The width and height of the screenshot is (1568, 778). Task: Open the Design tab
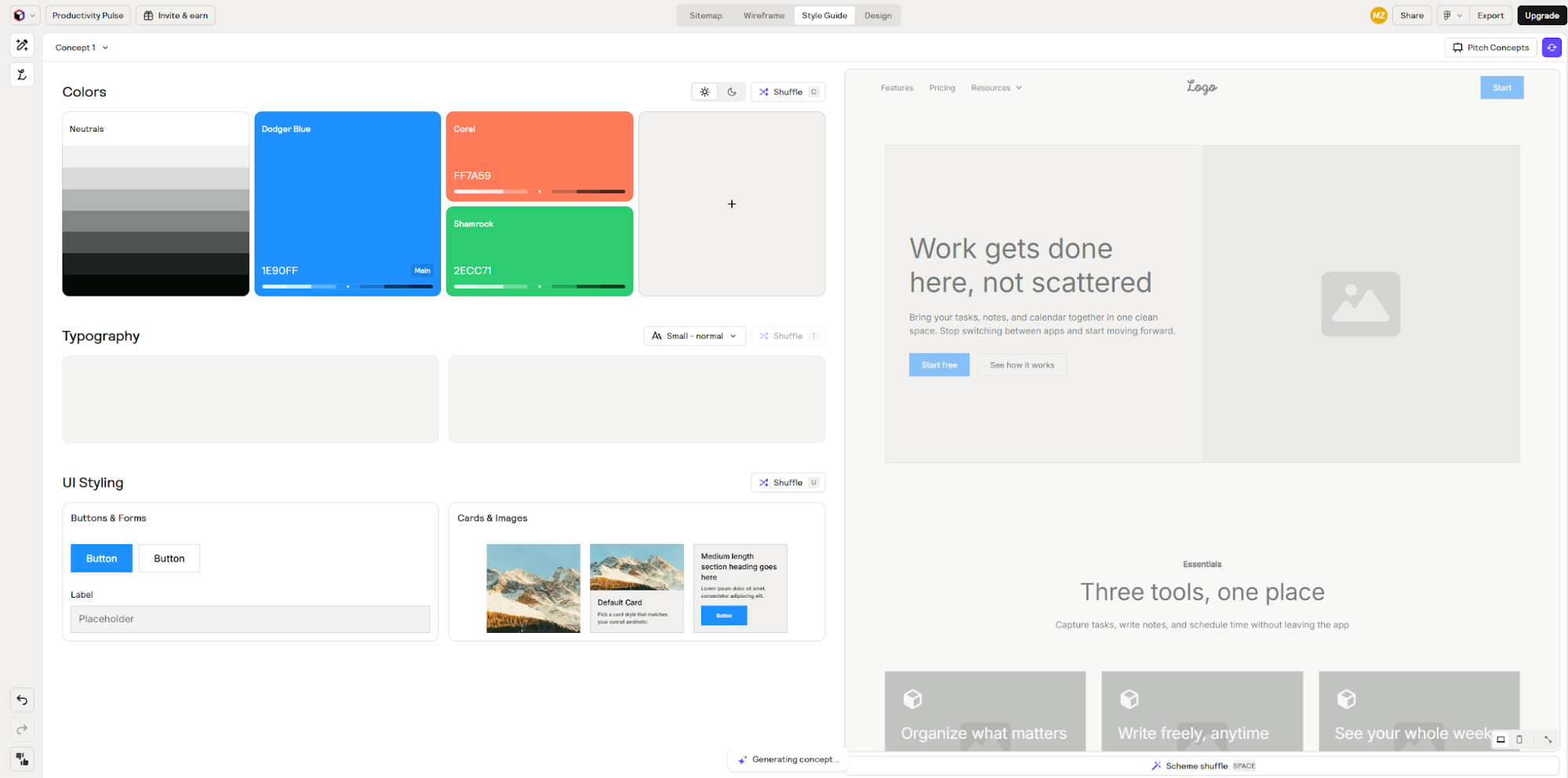click(x=878, y=15)
